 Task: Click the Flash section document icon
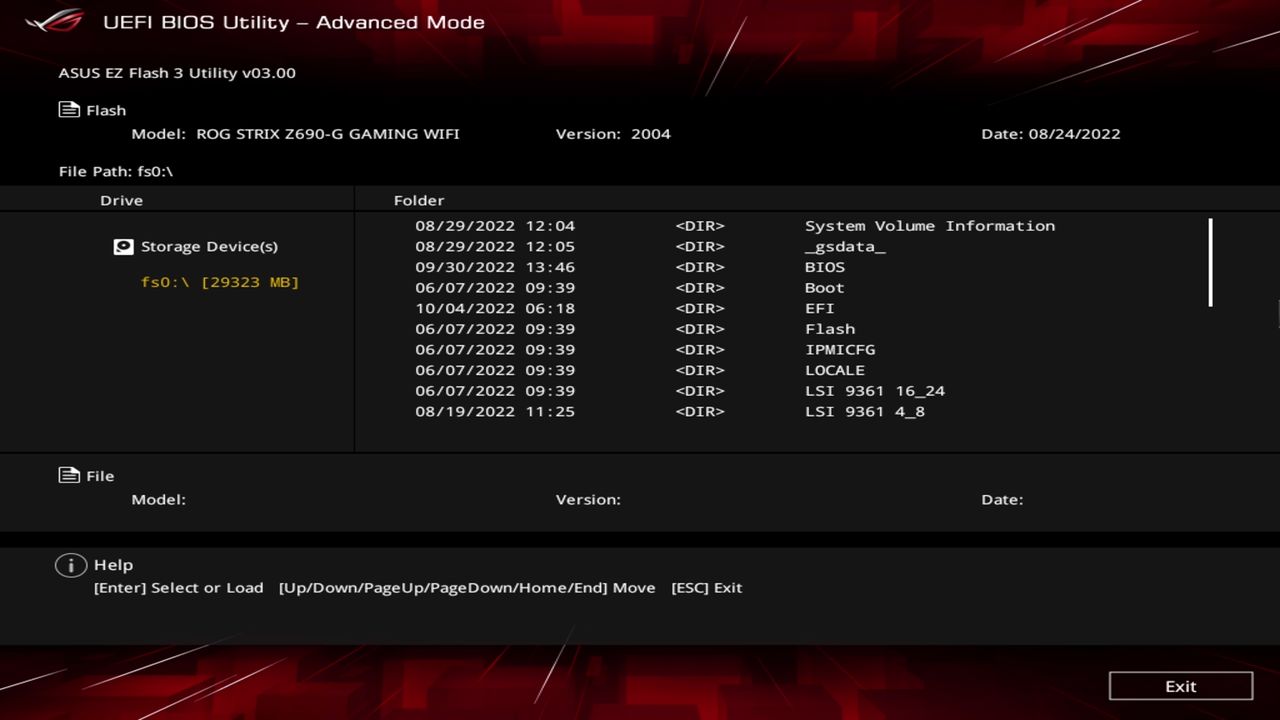pyautogui.click(x=69, y=110)
